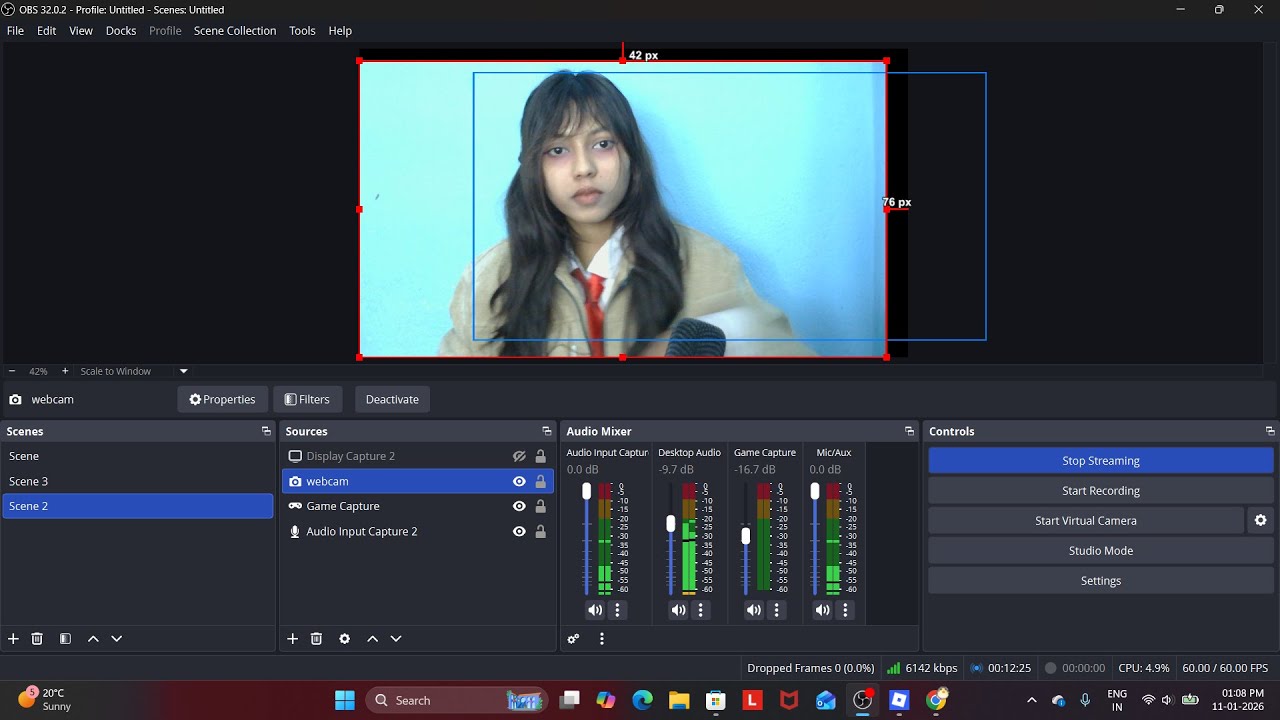This screenshot has width=1280, height=720.
Task: Open Mic/Aux channel options menu
Action: pos(845,610)
